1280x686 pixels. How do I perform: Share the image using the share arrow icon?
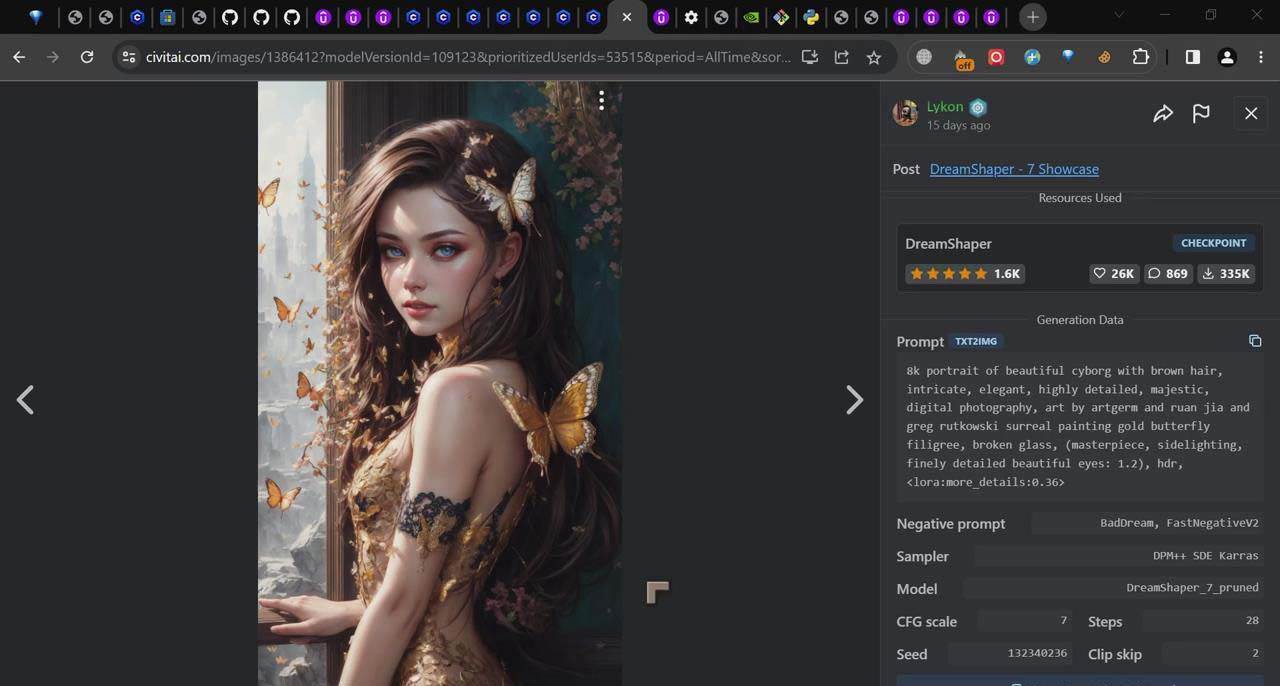point(1163,113)
